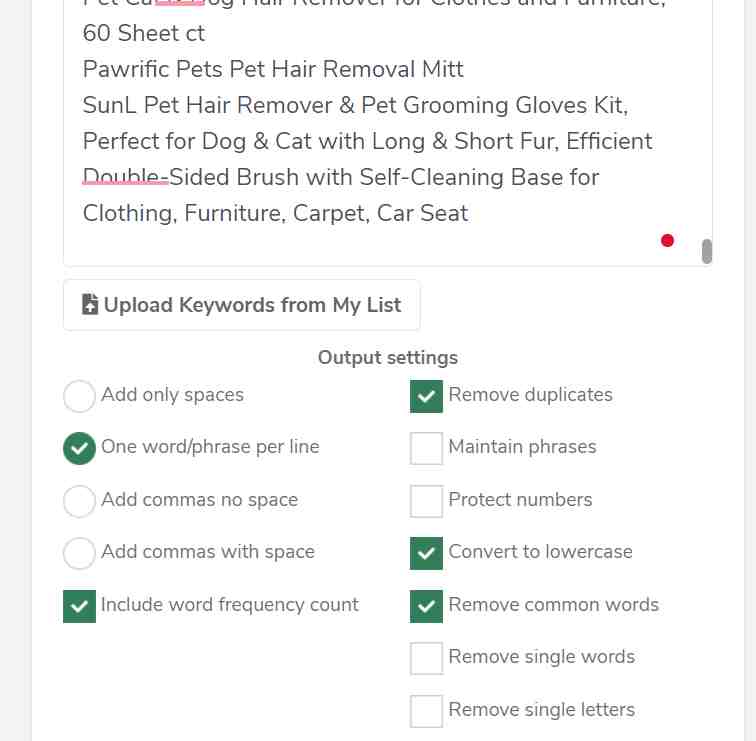Choose Add commas with space option
The height and width of the screenshot is (741, 756).
click(x=79, y=553)
